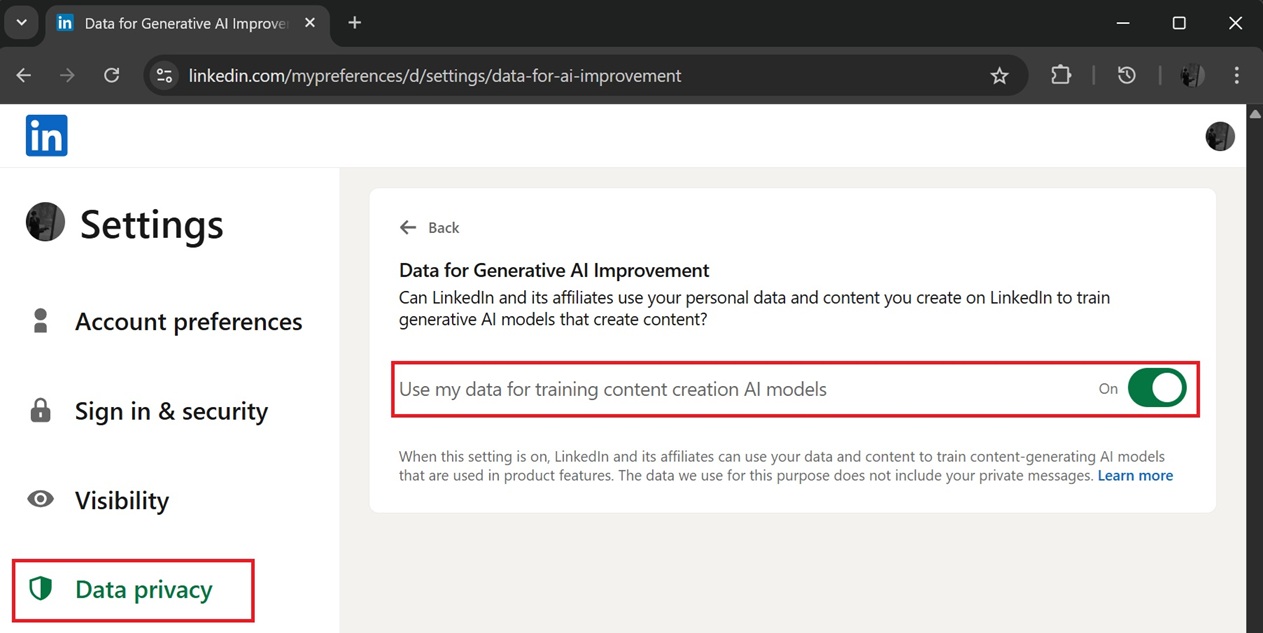Image resolution: width=1263 pixels, height=633 pixels.
Task: Turn off AI training data toggle
Action: (x=1156, y=389)
